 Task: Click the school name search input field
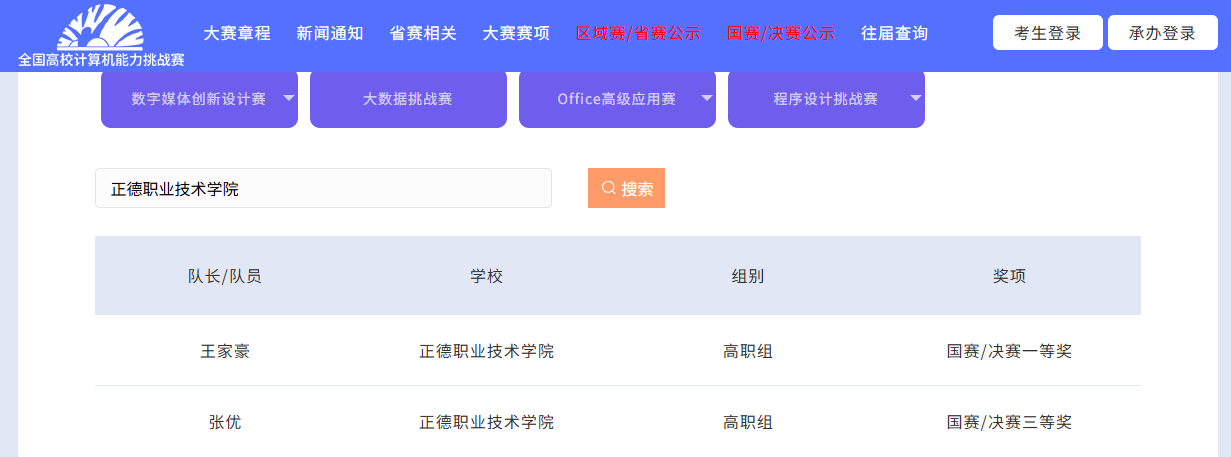tap(323, 188)
